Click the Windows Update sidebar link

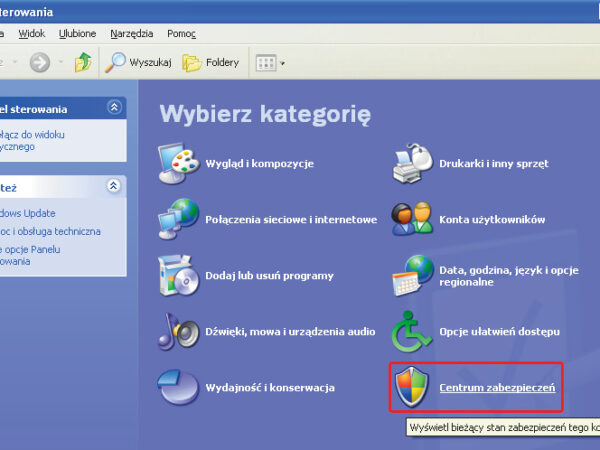tap(28, 213)
